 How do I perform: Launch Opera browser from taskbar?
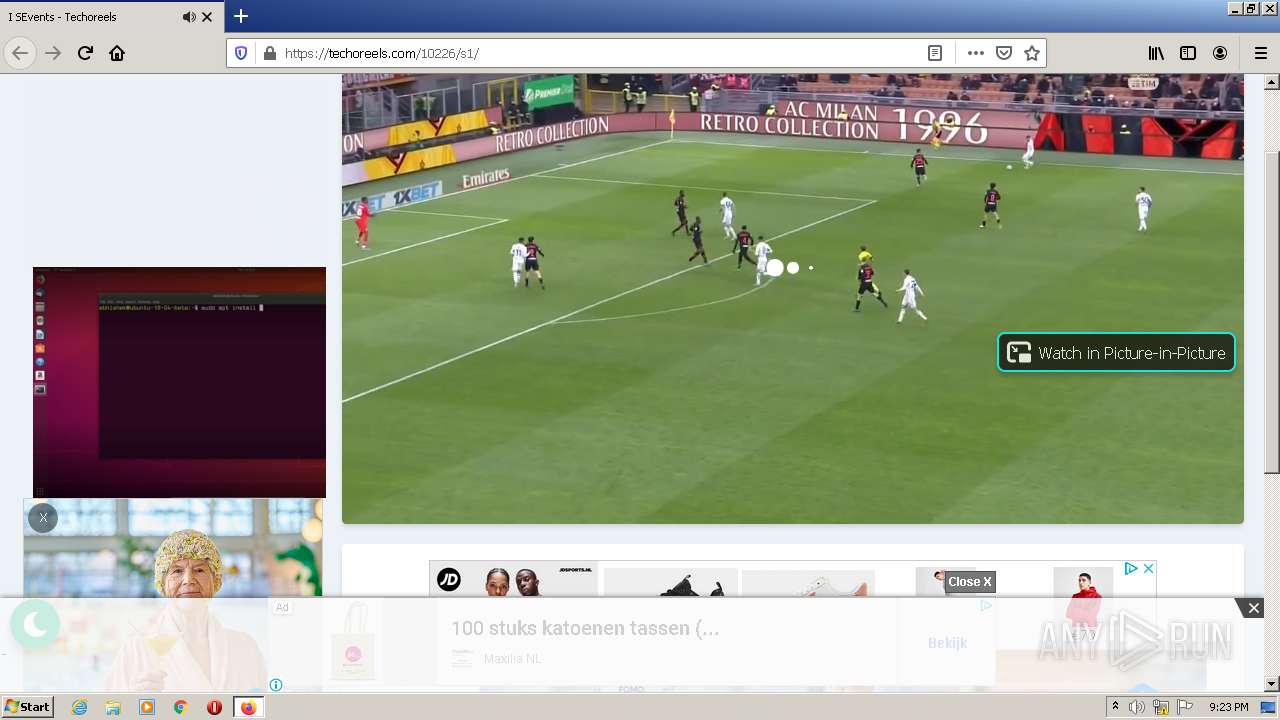214,707
